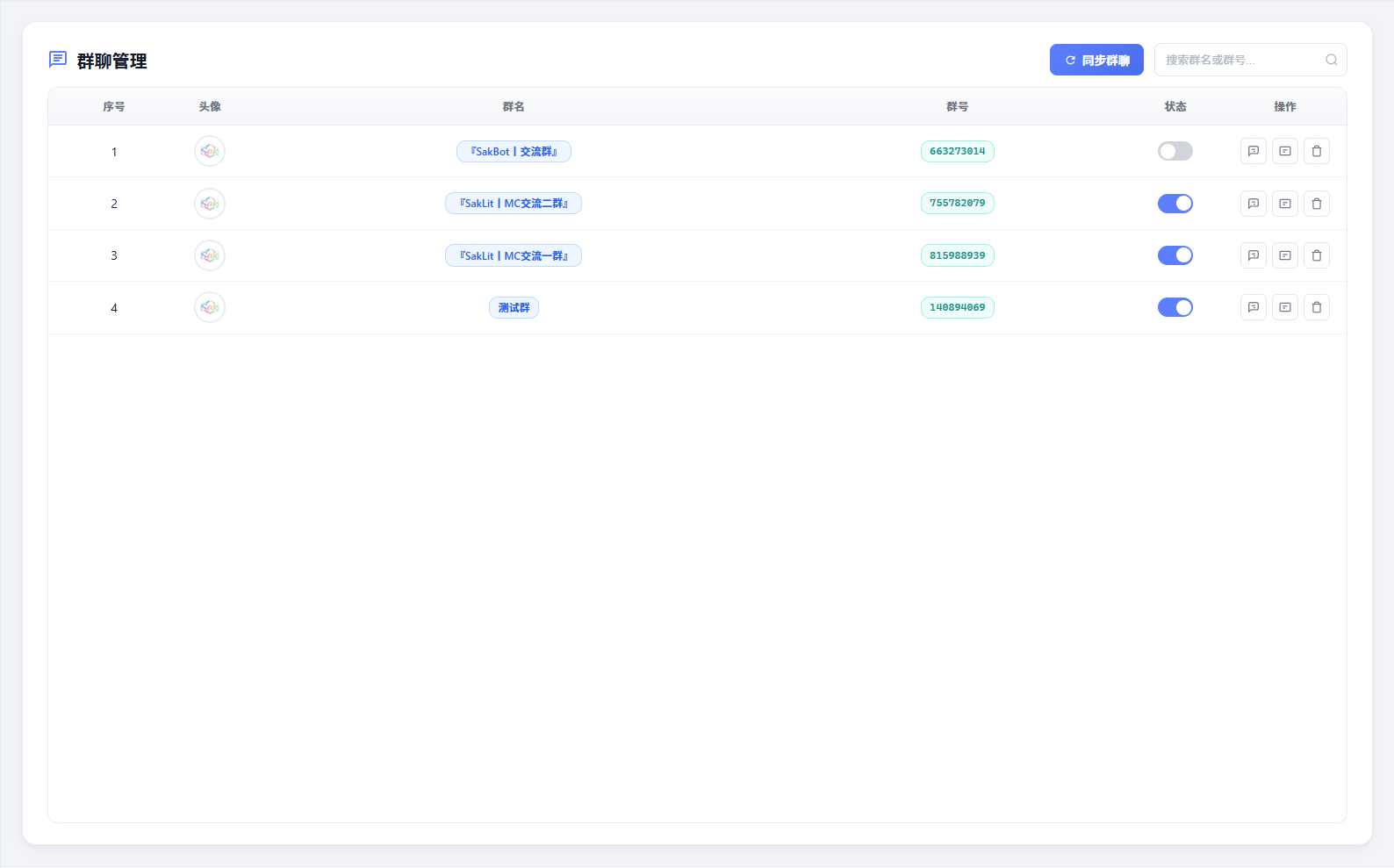Disable the status switch for group 755782079
1394x868 pixels.
(1175, 204)
